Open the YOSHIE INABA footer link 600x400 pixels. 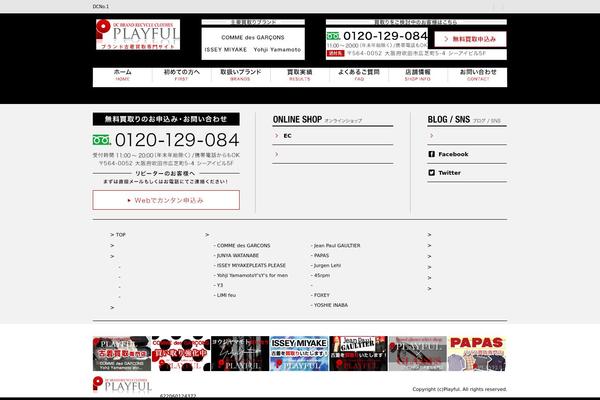331,305
